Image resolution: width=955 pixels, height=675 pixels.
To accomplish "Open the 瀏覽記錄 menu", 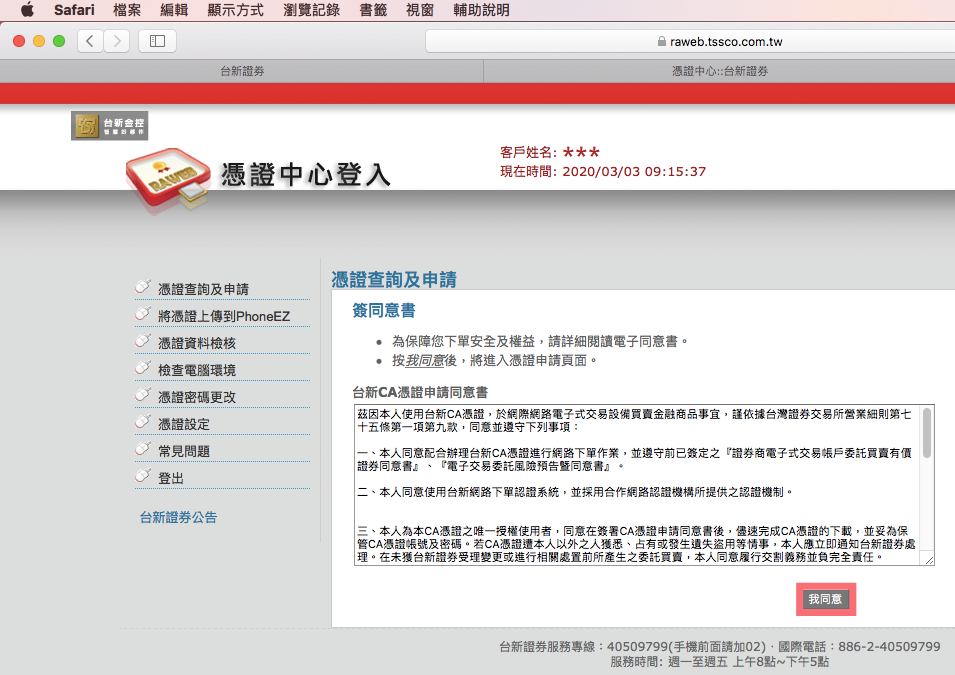I will tap(311, 10).
